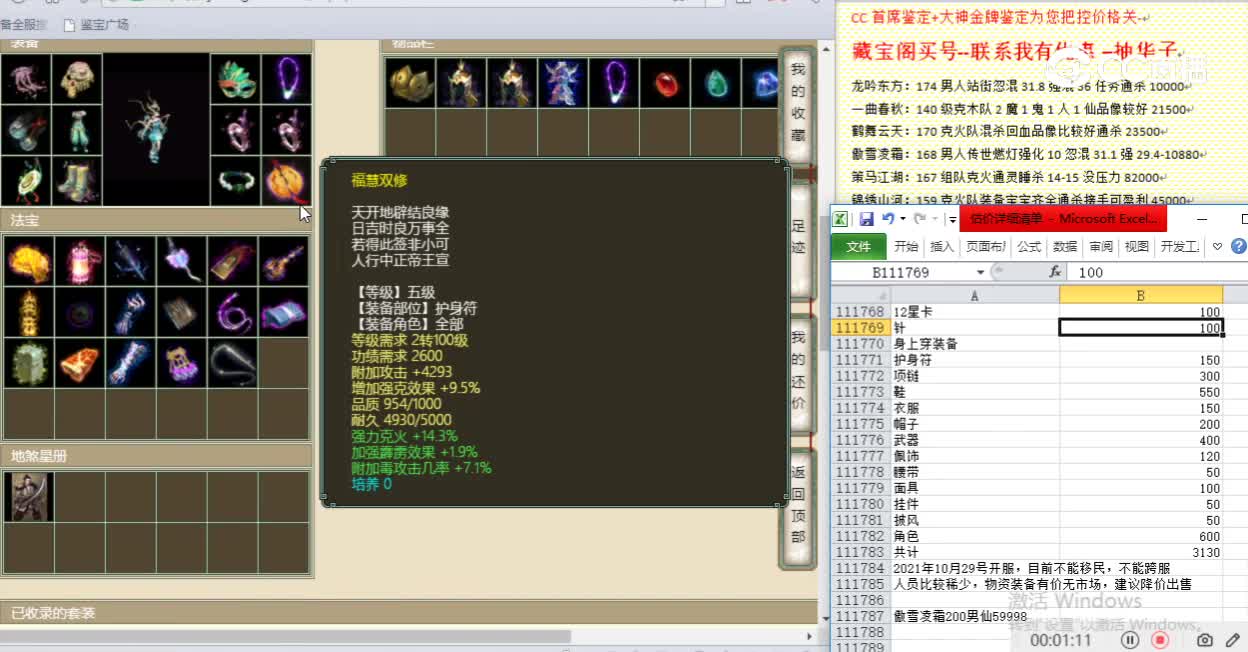Select the boots equipment icon
Screen dimensions: 1248x652
[78, 181]
